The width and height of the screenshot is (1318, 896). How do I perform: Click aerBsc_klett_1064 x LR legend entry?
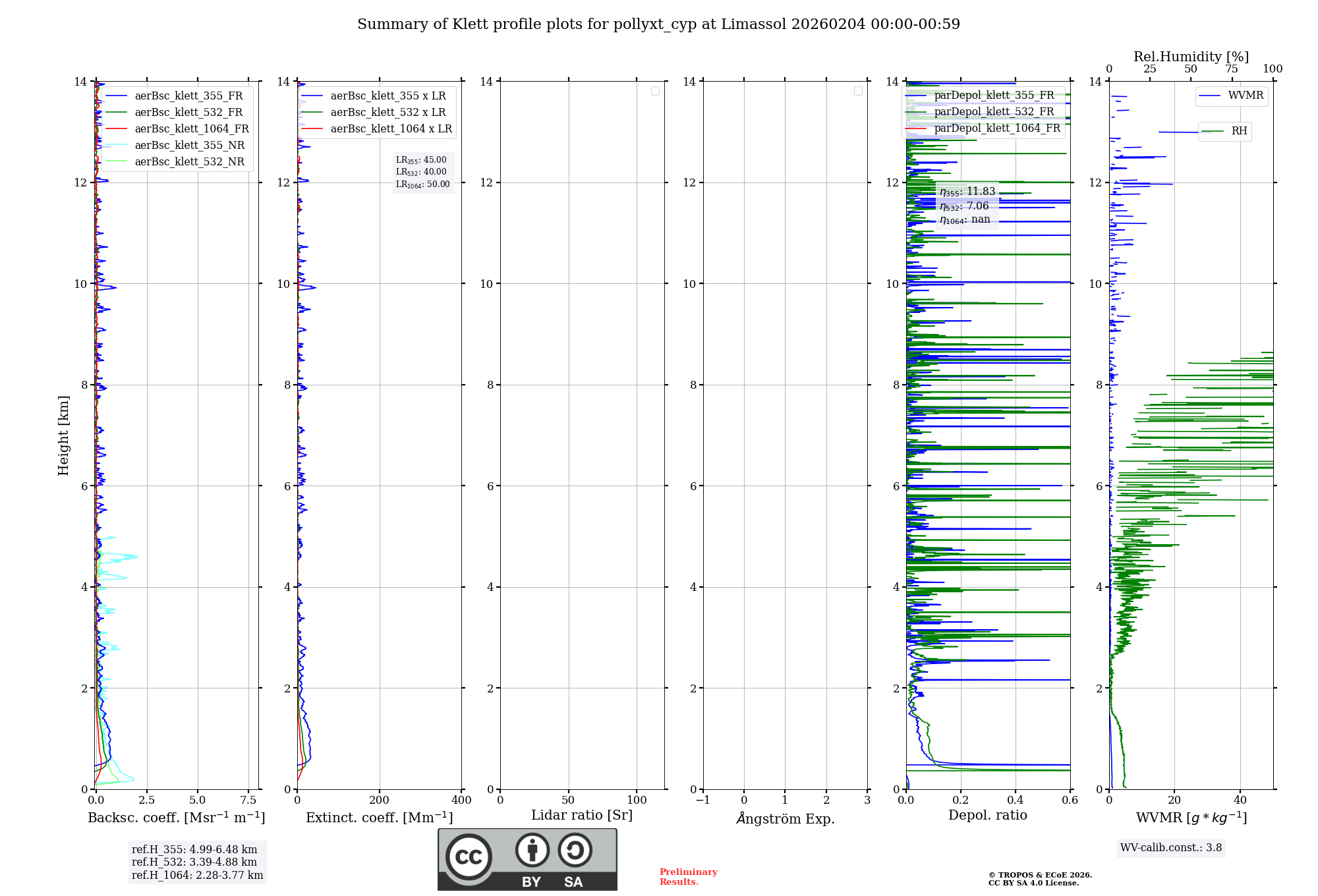(x=391, y=129)
